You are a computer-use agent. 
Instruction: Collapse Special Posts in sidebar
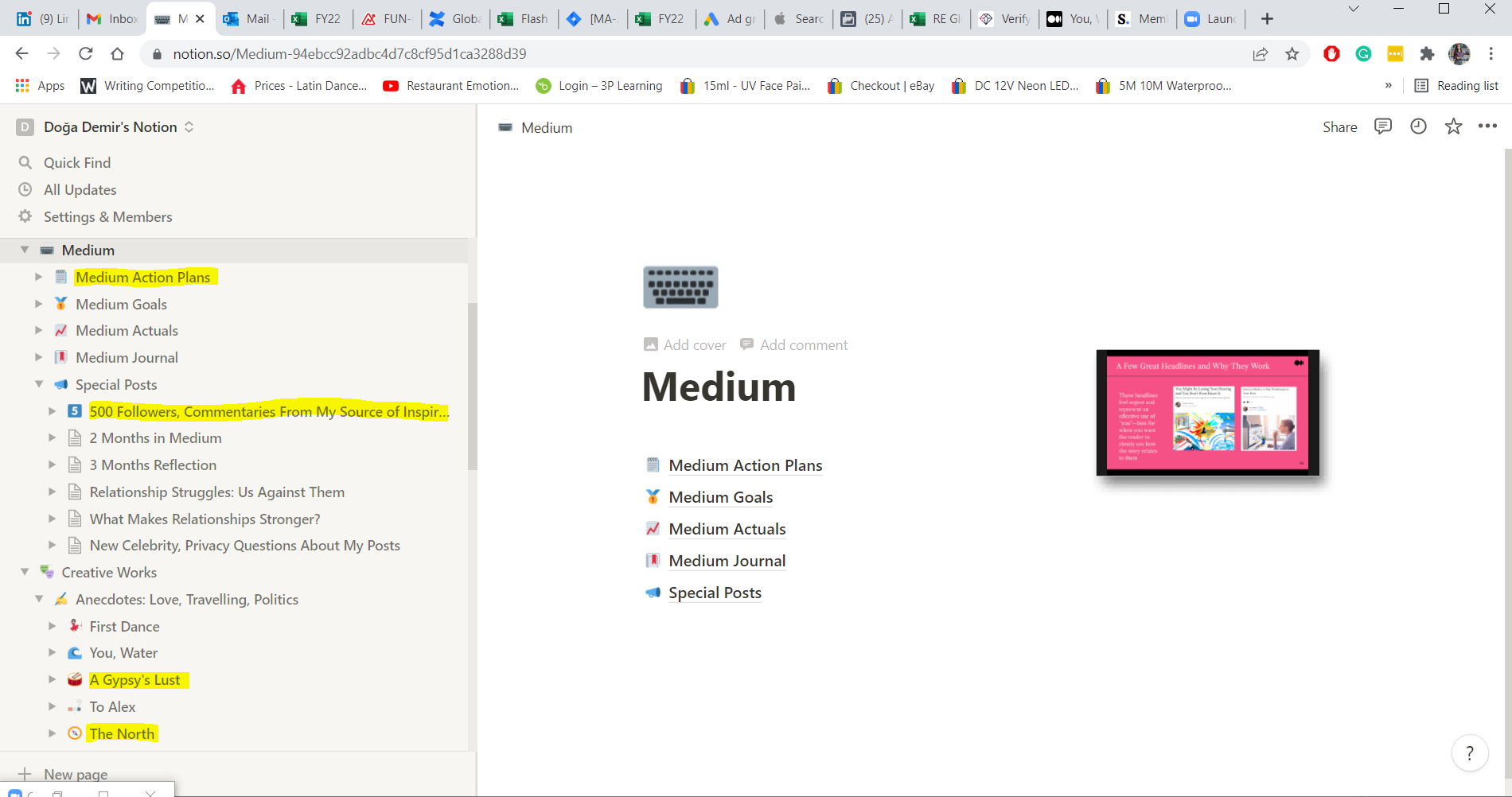point(38,384)
